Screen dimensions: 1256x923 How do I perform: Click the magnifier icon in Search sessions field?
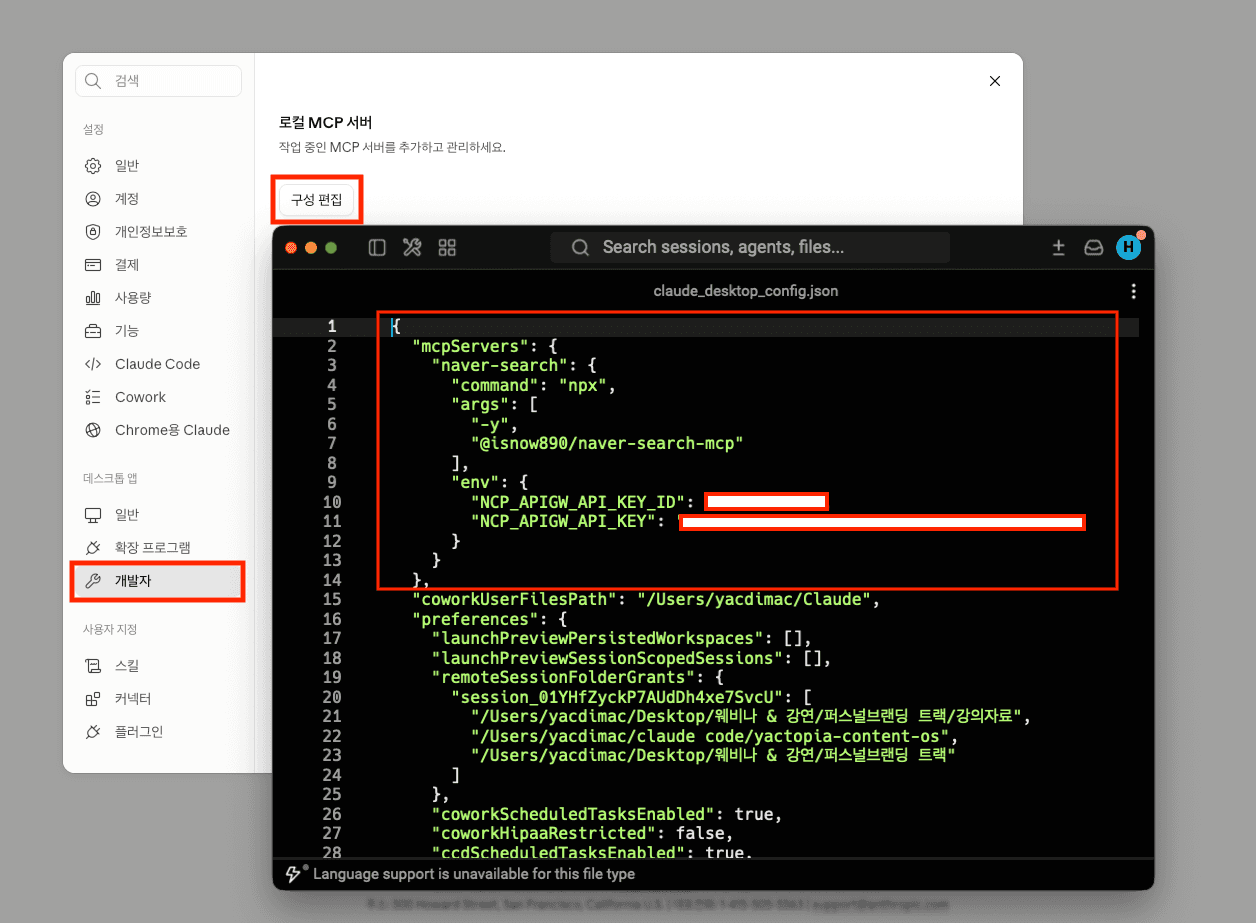click(580, 247)
